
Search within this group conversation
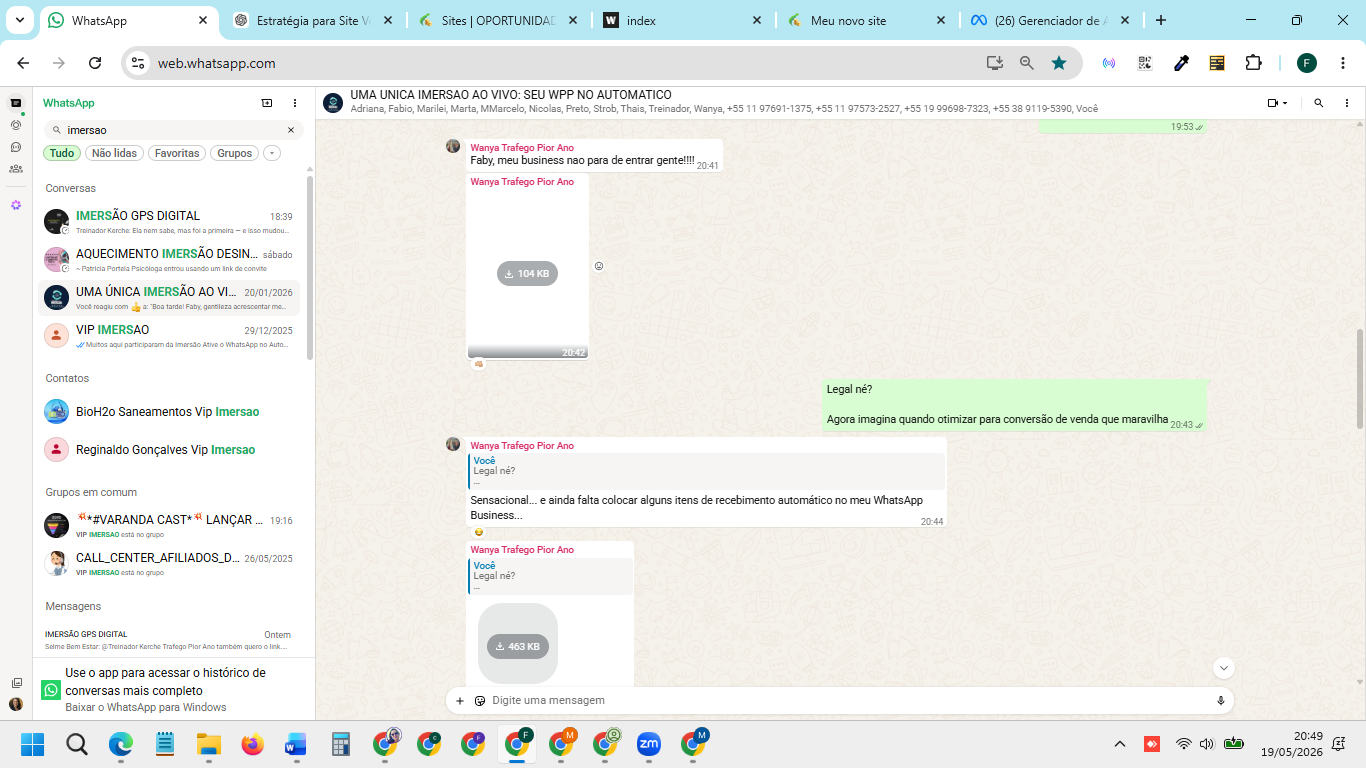pyautogui.click(x=1319, y=103)
